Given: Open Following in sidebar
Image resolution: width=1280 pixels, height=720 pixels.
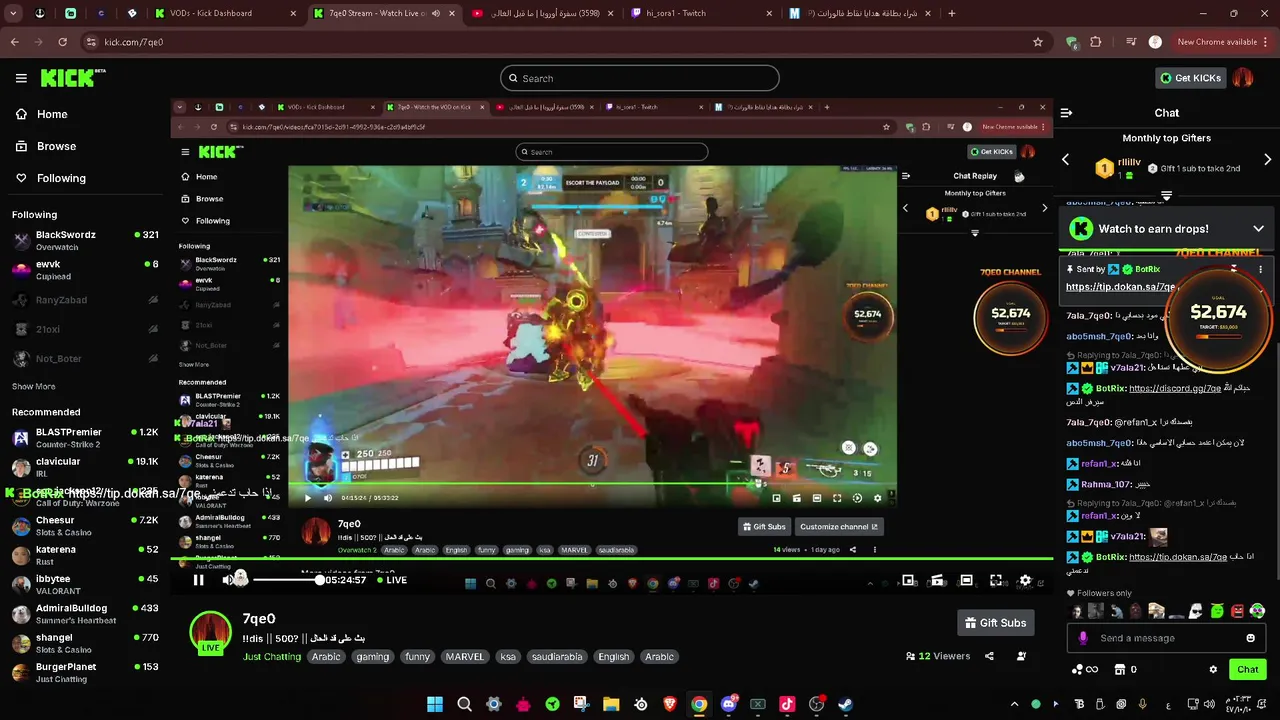Looking at the screenshot, I should pos(50,178).
